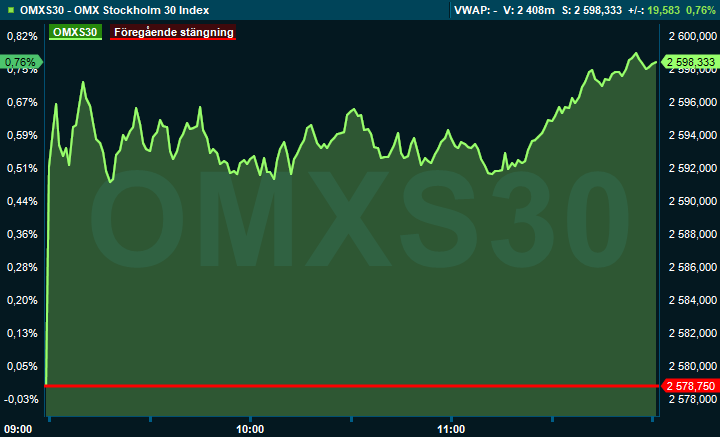
Task: Click the 2 600,000 right axis label
Action: pyautogui.click(x=691, y=36)
